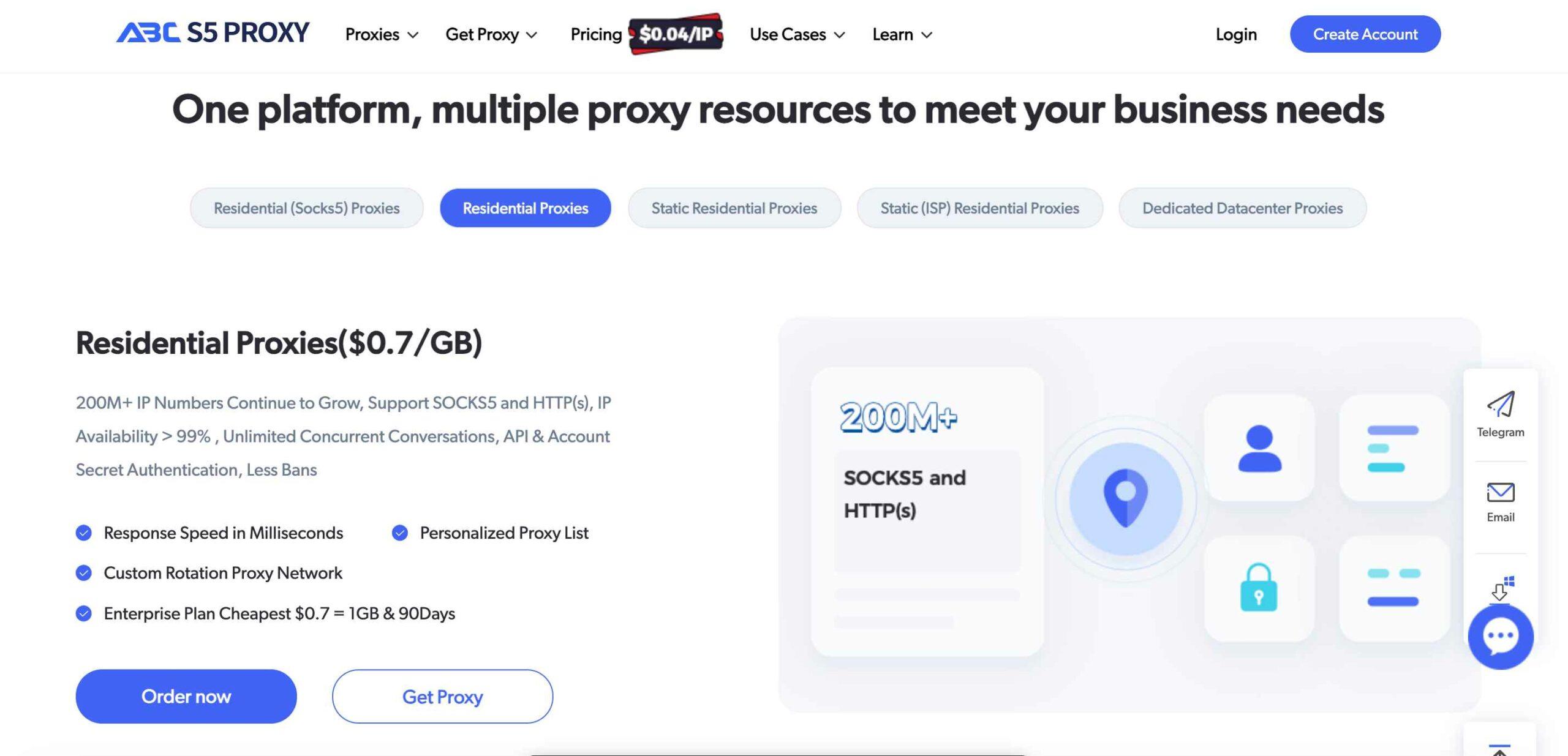Toggle the Dedicated Datacenter Proxies option
Viewport: 1568px width, 756px height.
click(1243, 207)
